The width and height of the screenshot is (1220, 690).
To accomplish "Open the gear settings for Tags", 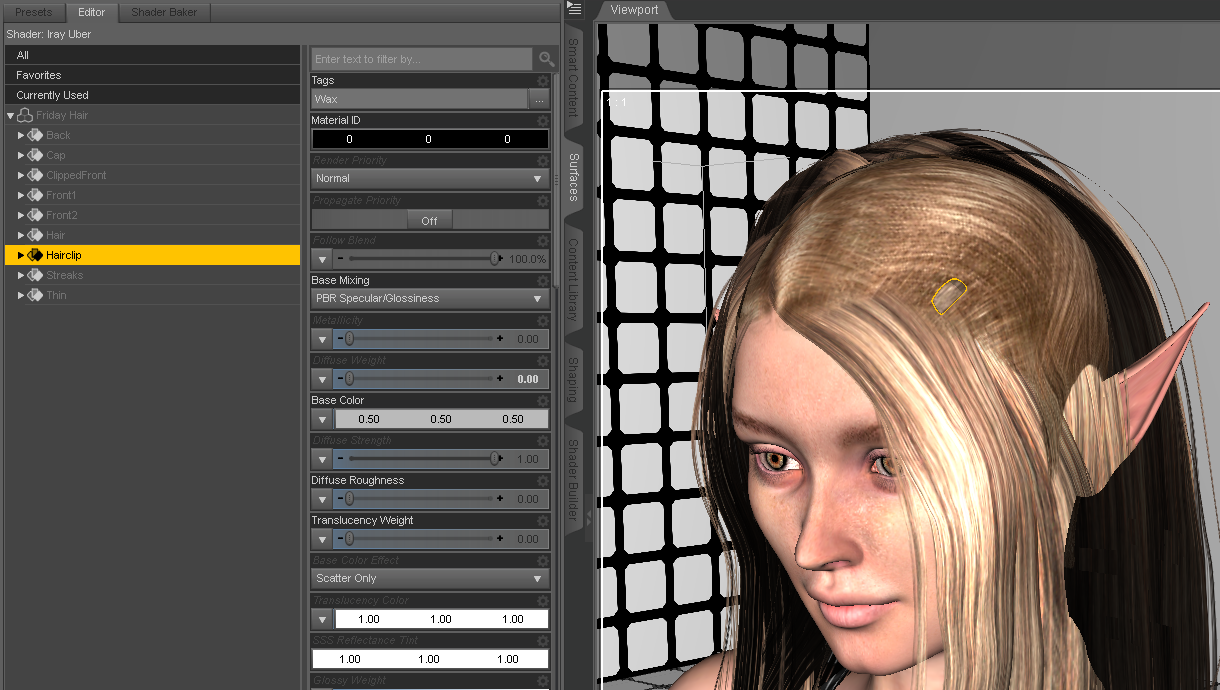I will [543, 80].
